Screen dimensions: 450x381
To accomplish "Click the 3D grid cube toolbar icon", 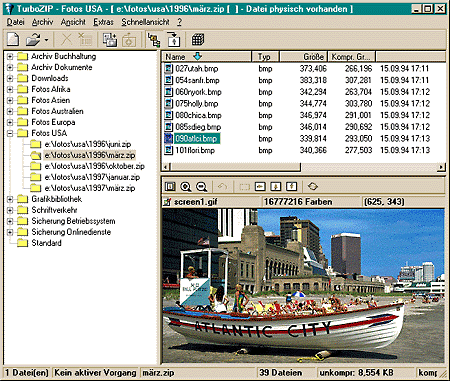I will coord(198,39).
